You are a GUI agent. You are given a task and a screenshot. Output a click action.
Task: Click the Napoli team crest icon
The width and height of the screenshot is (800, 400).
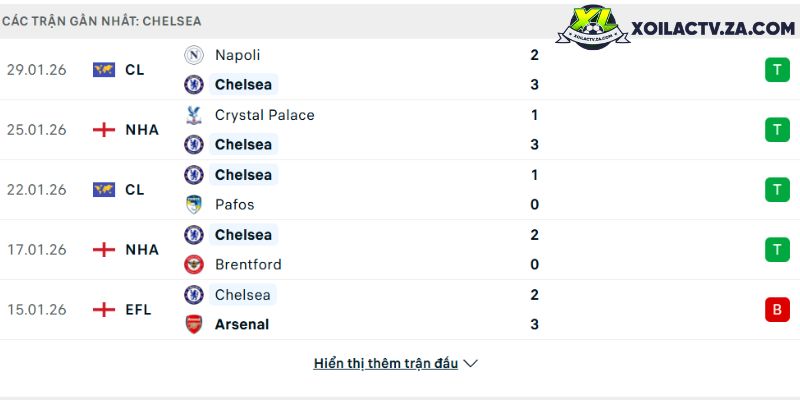194,55
